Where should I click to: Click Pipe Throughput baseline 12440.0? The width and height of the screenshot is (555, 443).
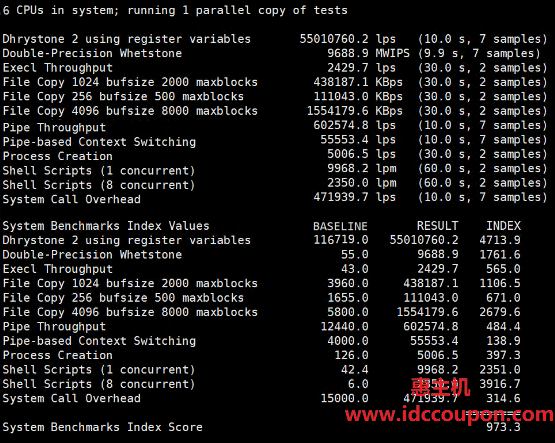click(x=344, y=326)
